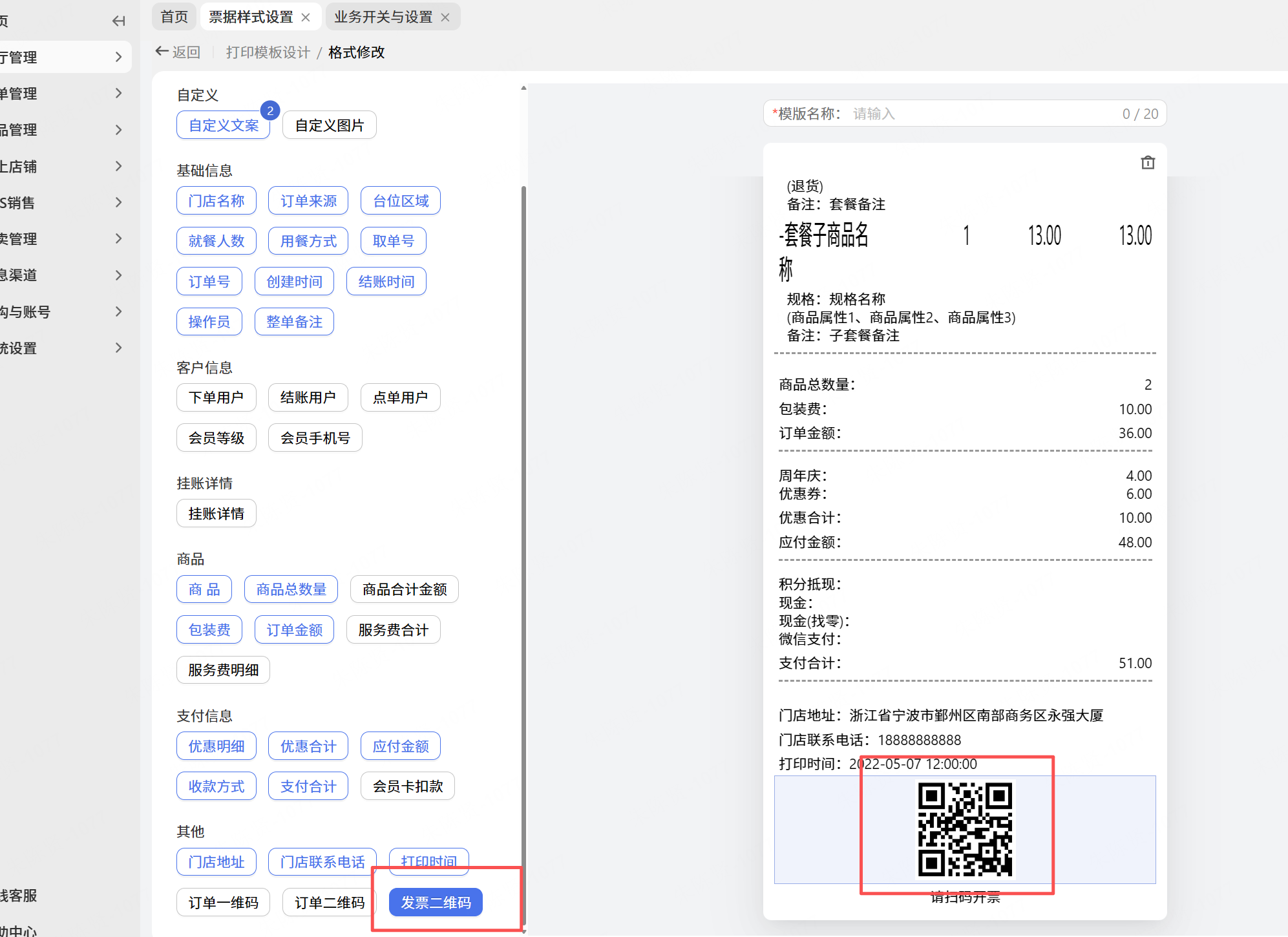
Task: Enable the 会员卡扣款 field tag
Action: click(x=407, y=786)
